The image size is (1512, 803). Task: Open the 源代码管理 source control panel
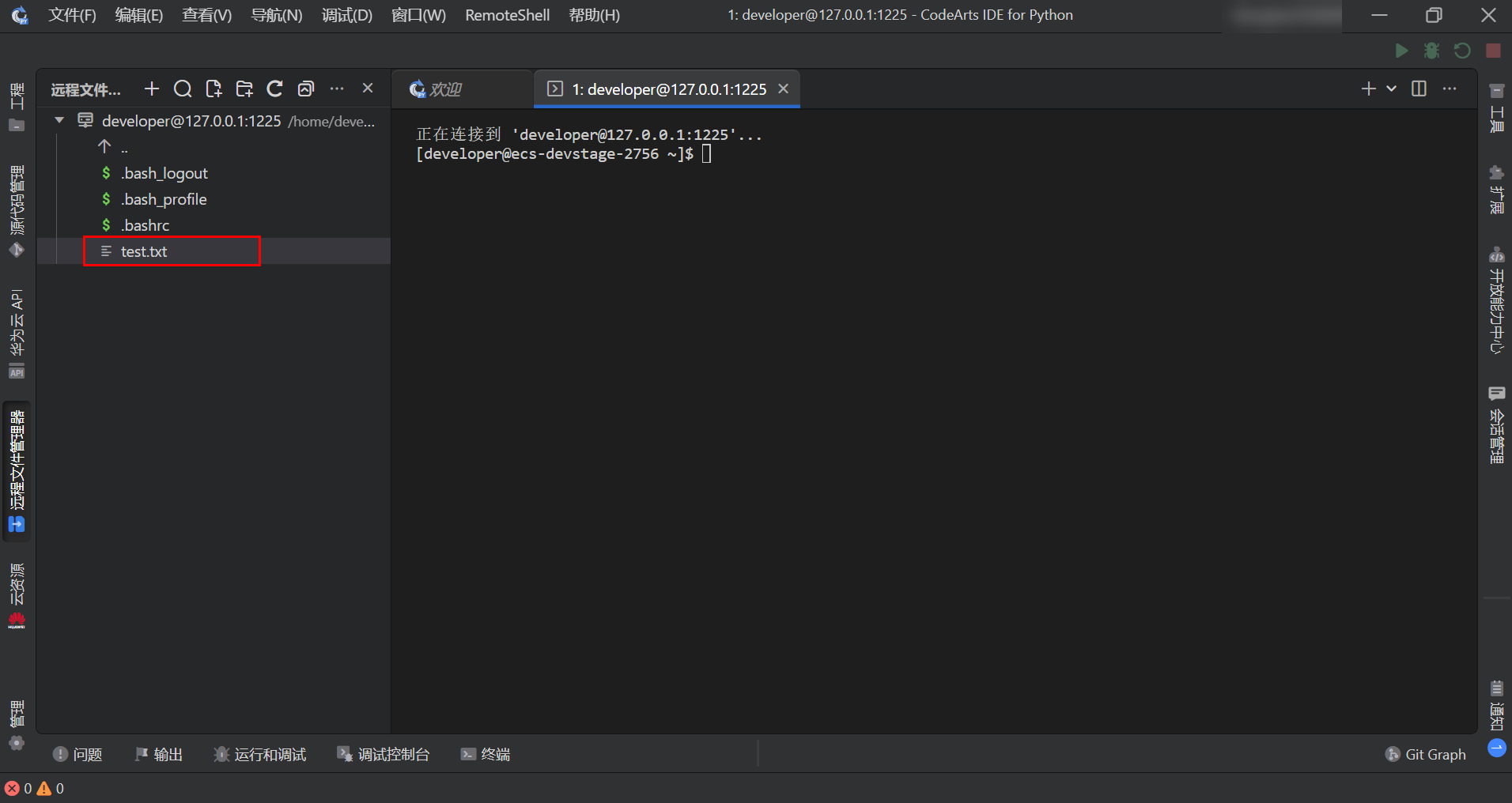(17, 211)
